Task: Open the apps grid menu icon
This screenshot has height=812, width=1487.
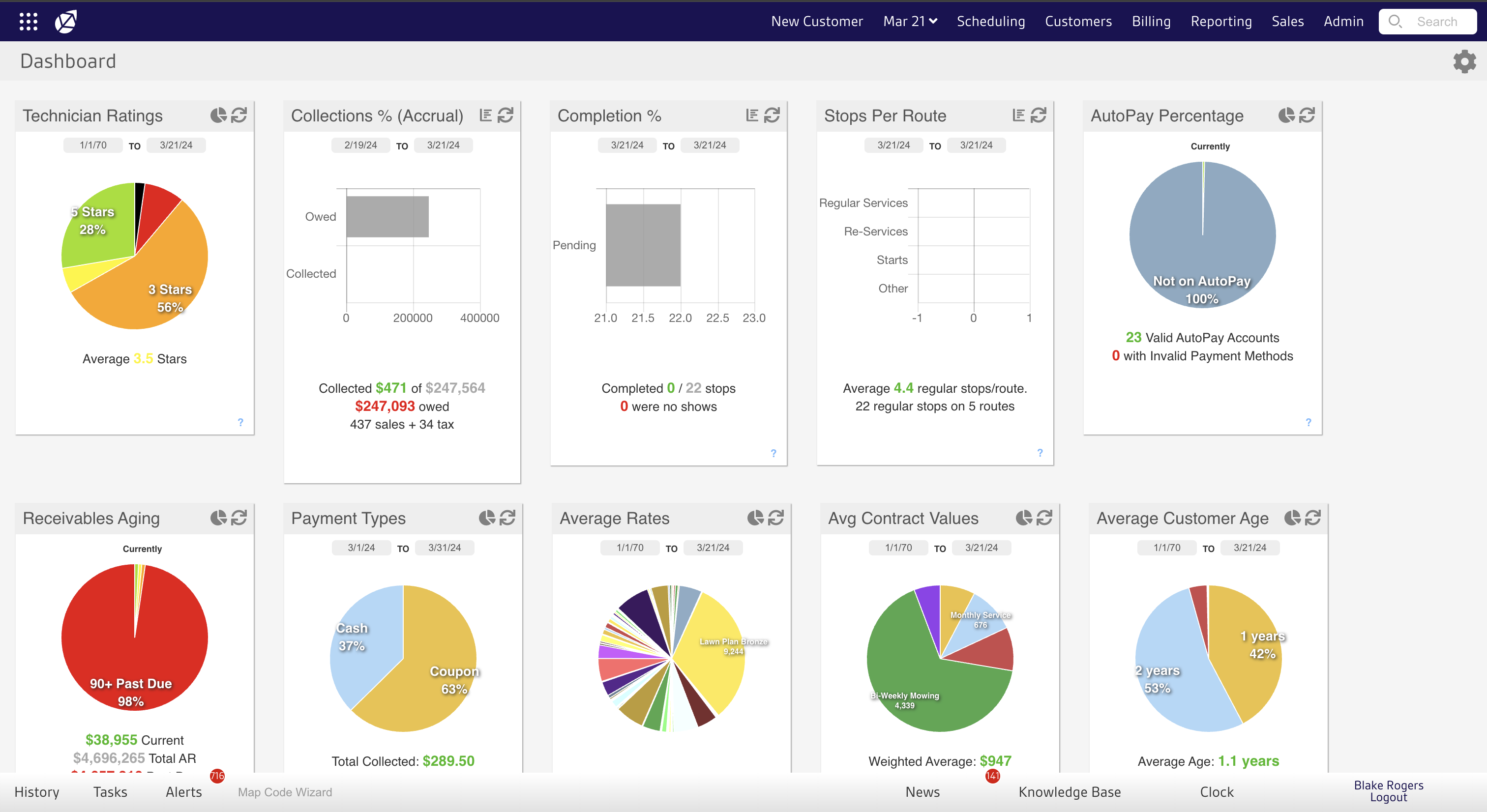Action: [x=29, y=21]
